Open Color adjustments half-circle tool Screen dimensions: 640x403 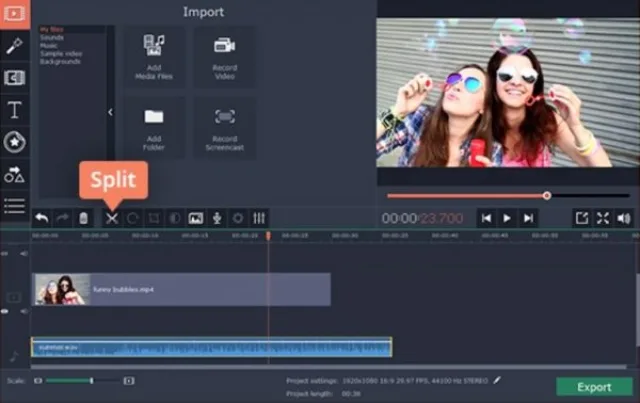175,218
